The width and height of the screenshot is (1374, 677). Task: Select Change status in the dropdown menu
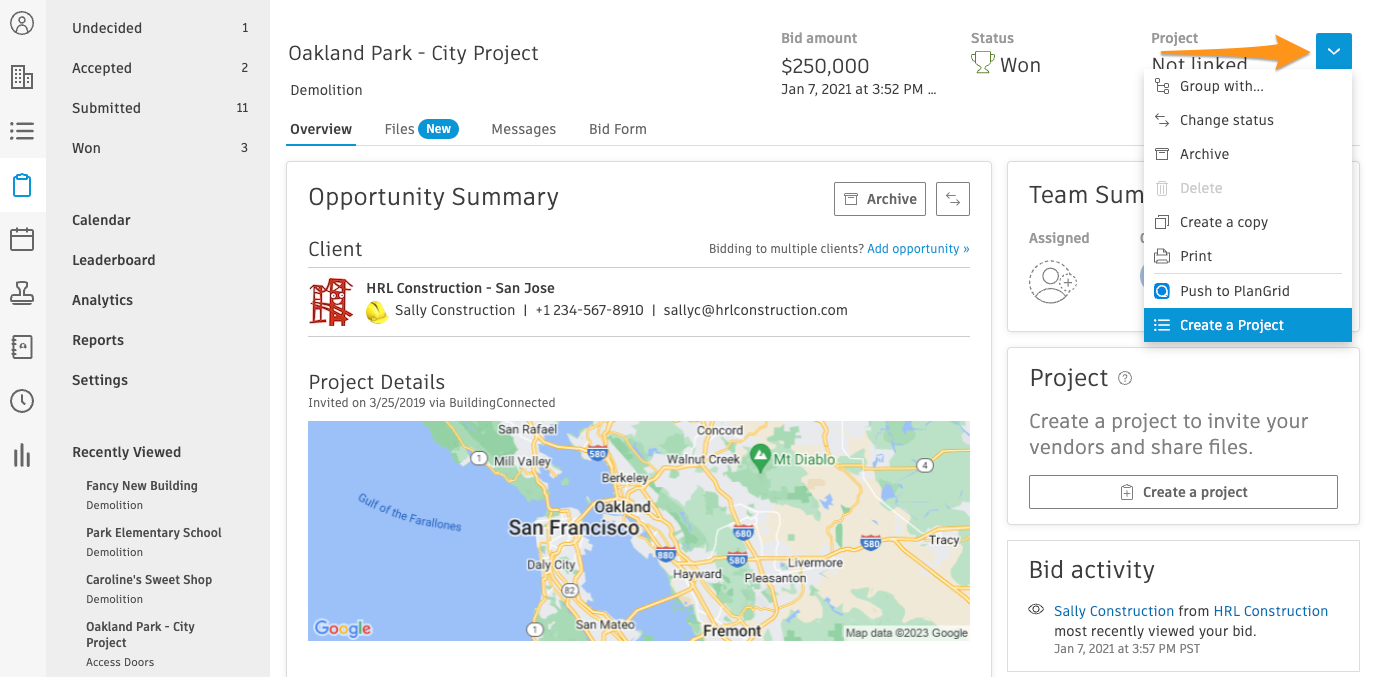tap(1247, 120)
